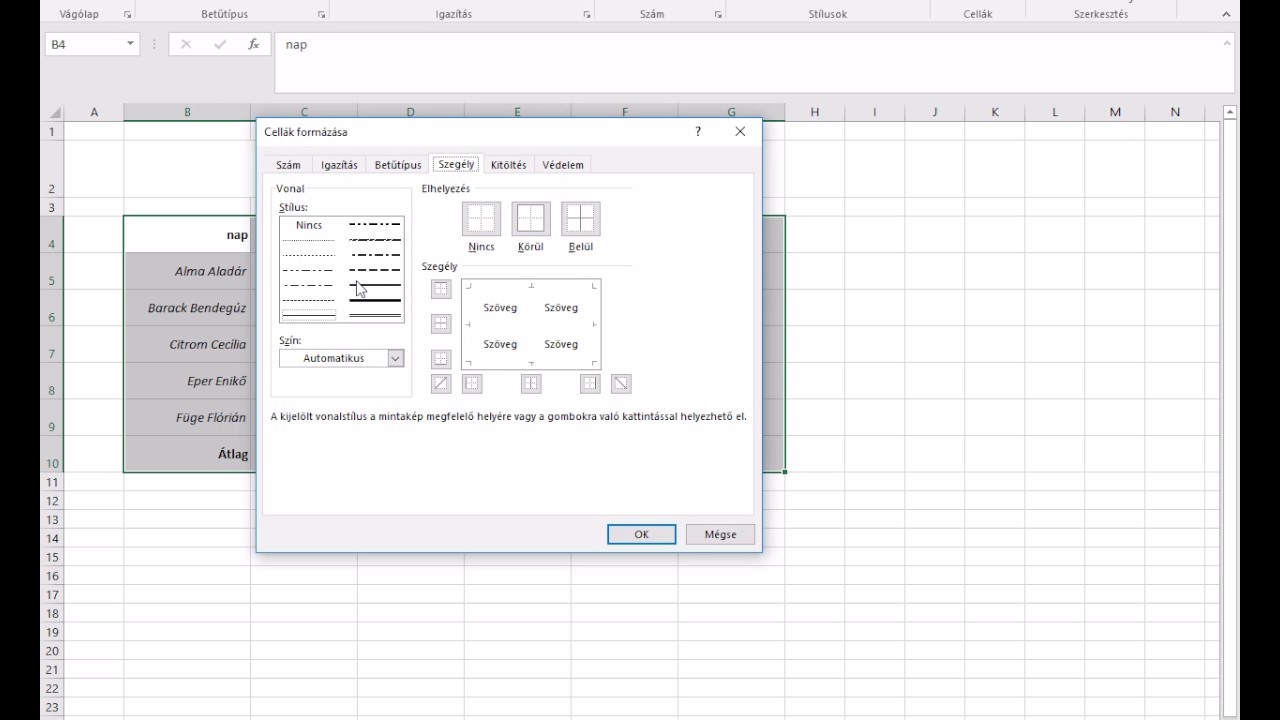Screen dimensions: 1280x720
Task: Open the Name Box dropdown arrow
Action: 130,44
